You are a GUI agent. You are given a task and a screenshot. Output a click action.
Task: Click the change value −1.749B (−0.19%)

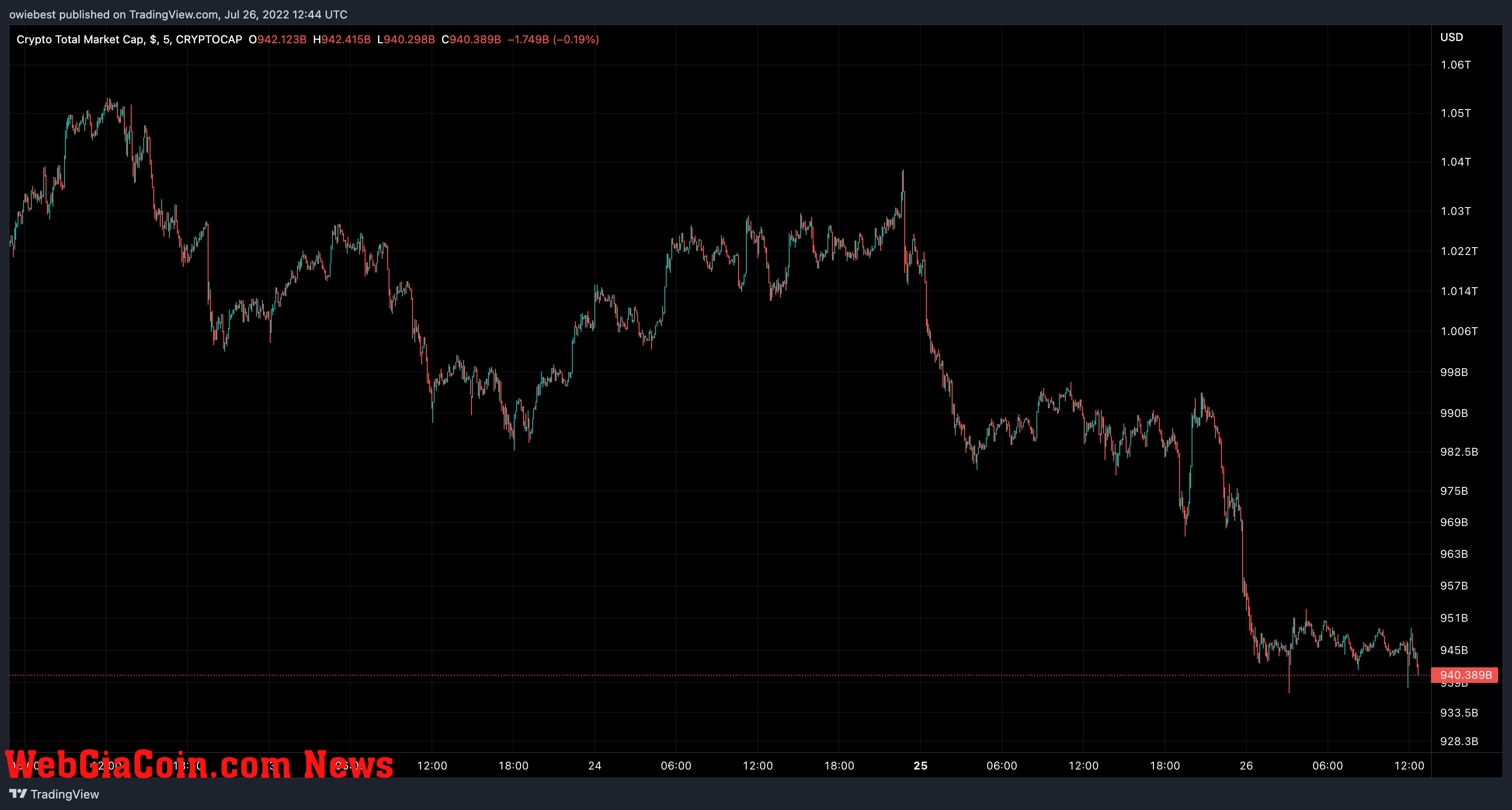click(x=553, y=39)
